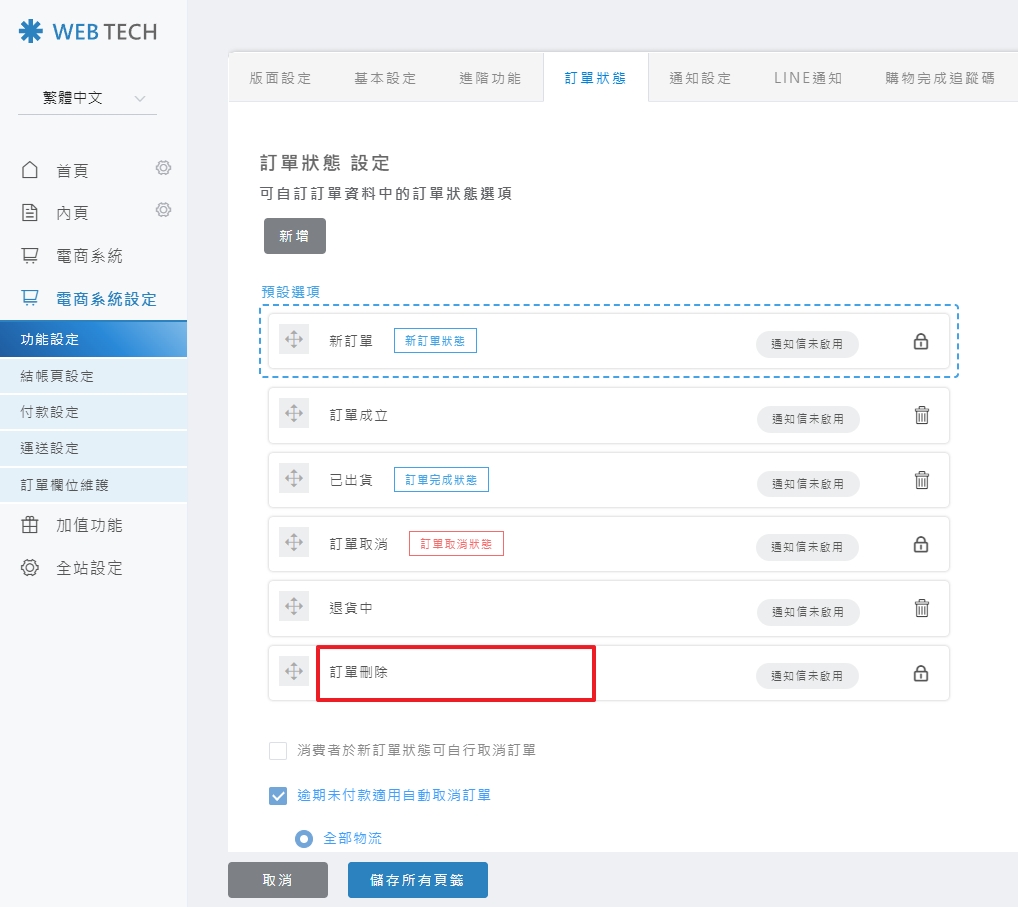Click the trash icon for 退貨中 row

[x=922, y=608]
